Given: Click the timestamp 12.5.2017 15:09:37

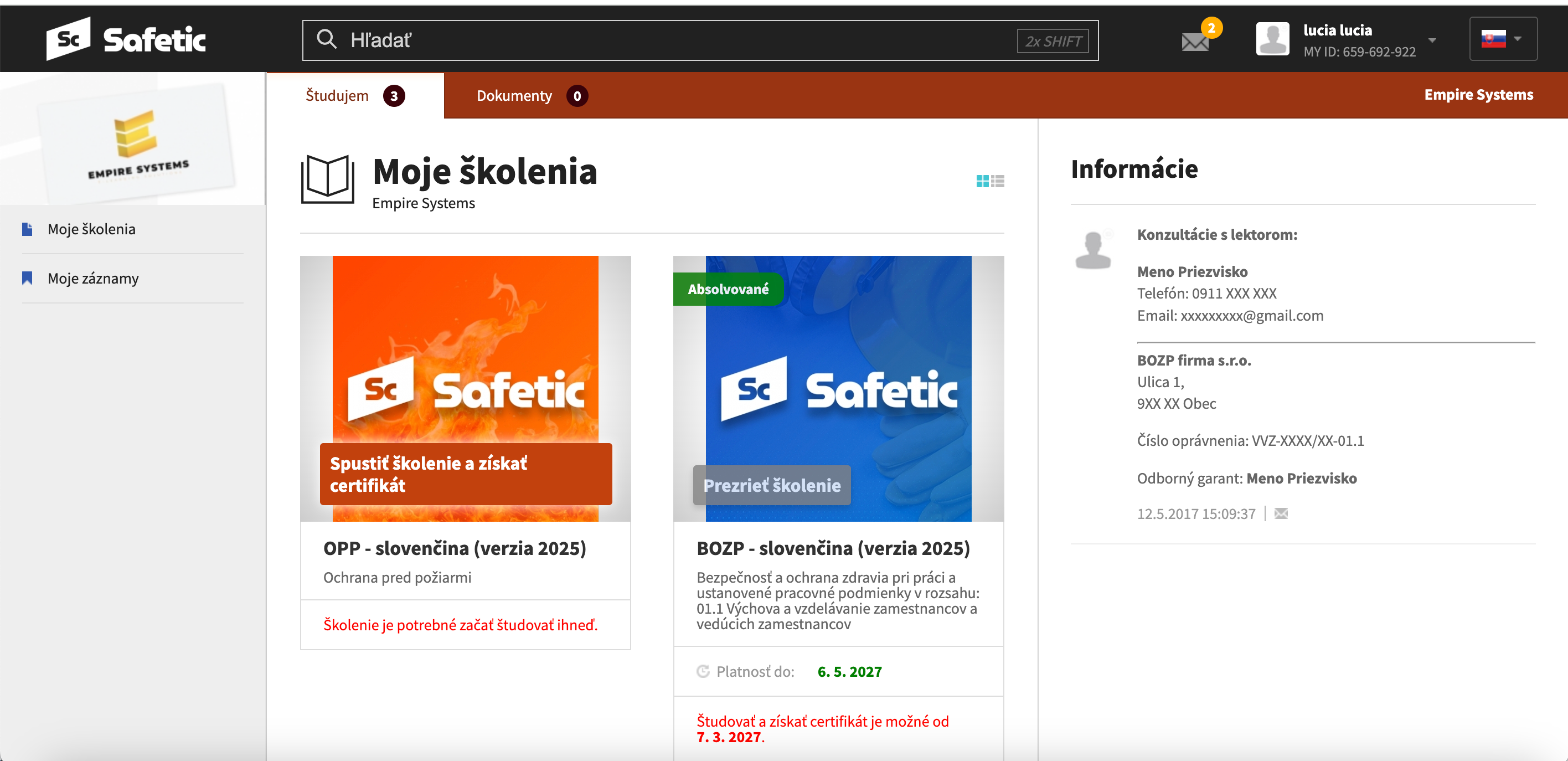Looking at the screenshot, I should tap(1196, 514).
